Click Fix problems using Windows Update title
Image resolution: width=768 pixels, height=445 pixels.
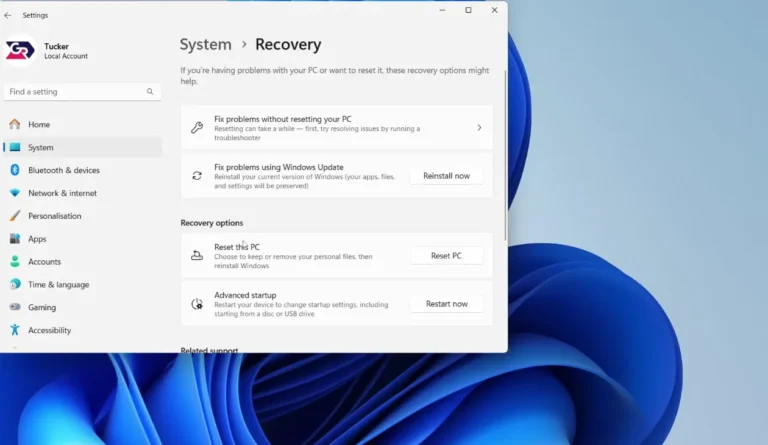point(279,167)
